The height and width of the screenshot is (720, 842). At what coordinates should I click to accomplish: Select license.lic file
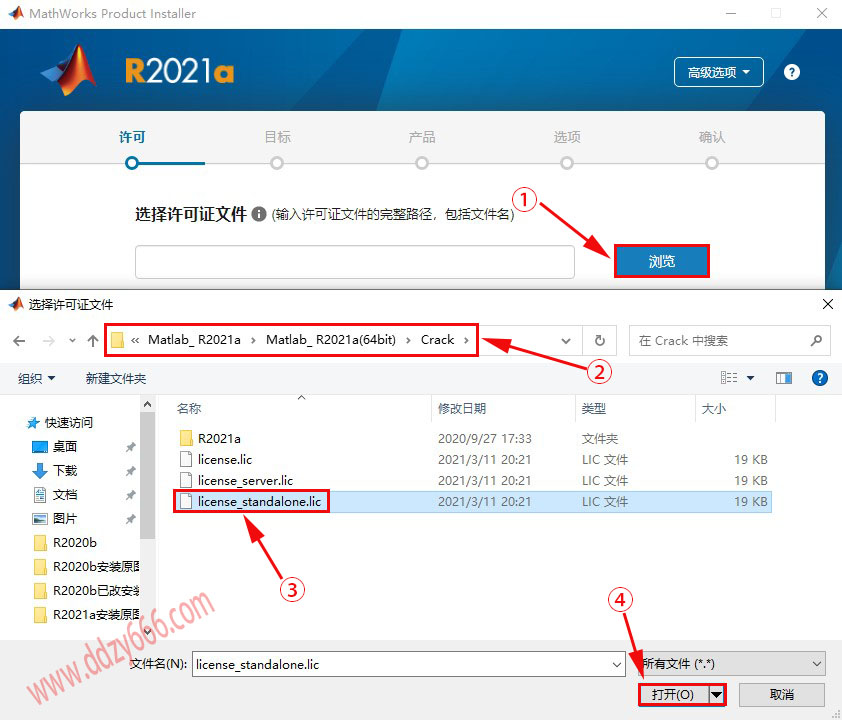224,460
